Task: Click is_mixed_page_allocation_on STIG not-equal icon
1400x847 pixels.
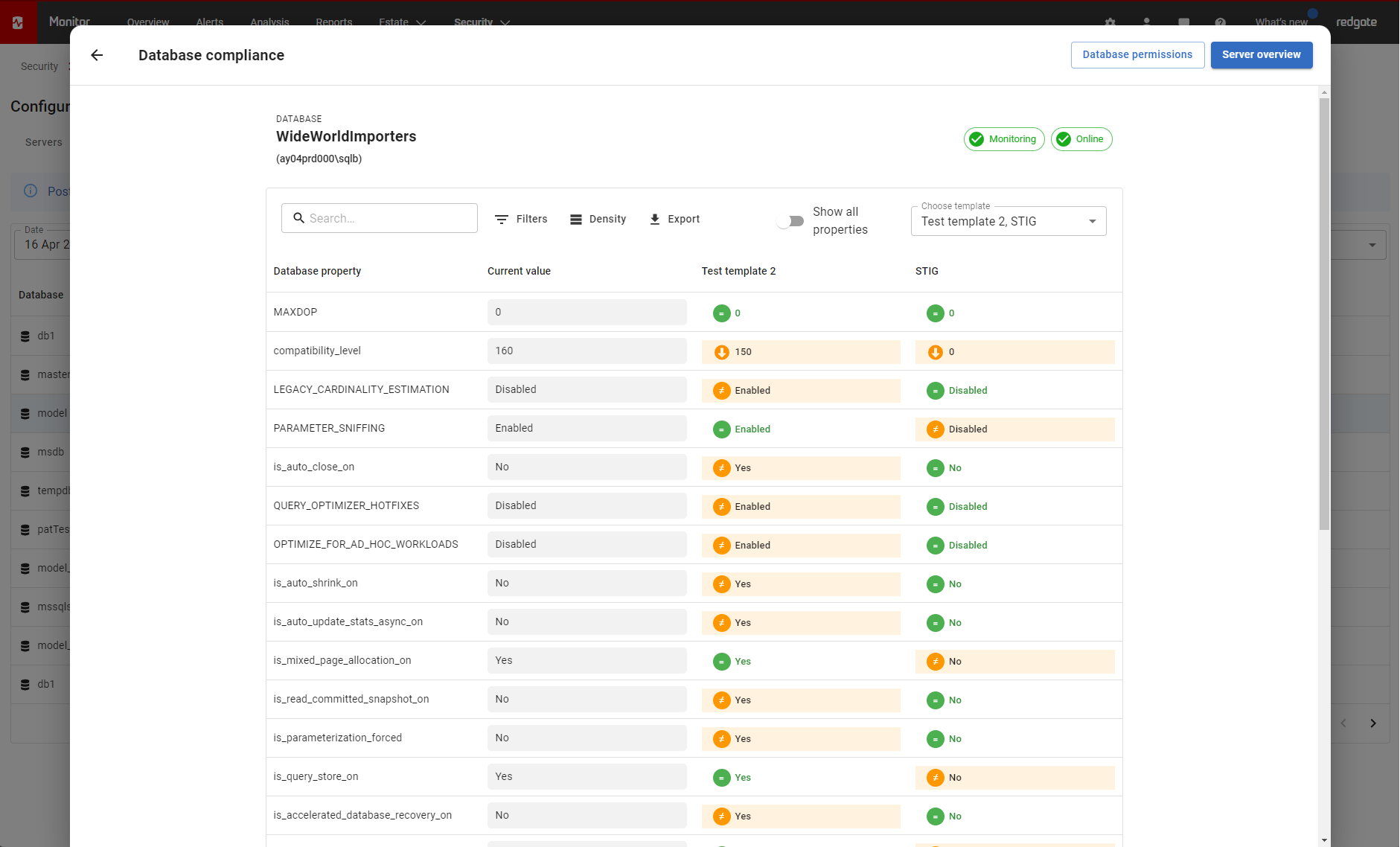Action: (x=936, y=662)
